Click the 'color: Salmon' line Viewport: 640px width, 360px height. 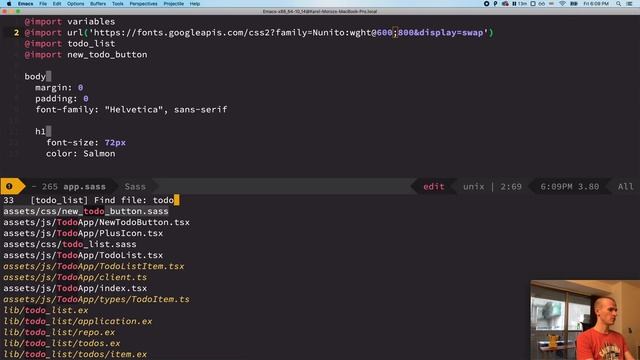click(80, 153)
